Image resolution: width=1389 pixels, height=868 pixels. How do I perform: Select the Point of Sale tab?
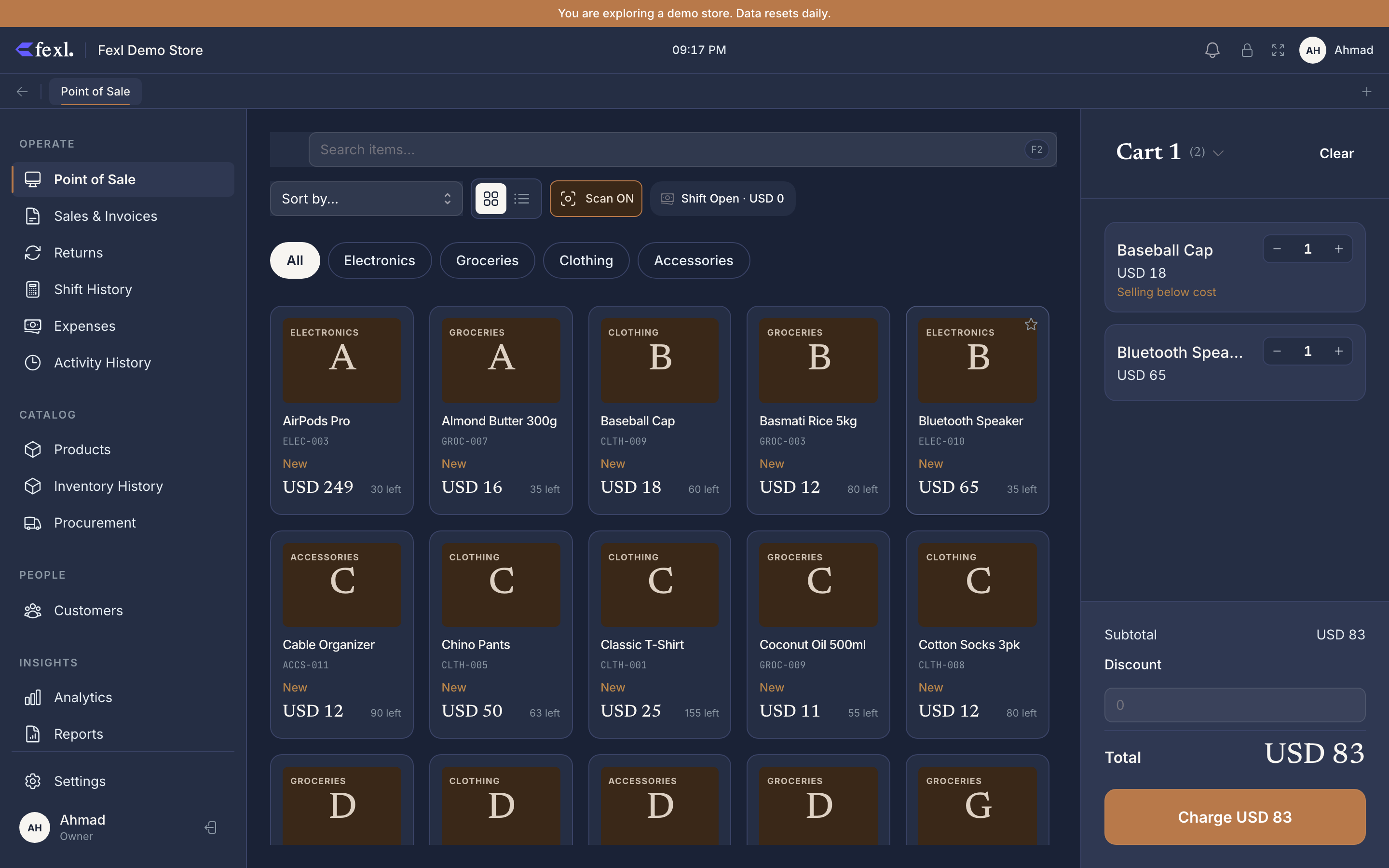tap(95, 92)
